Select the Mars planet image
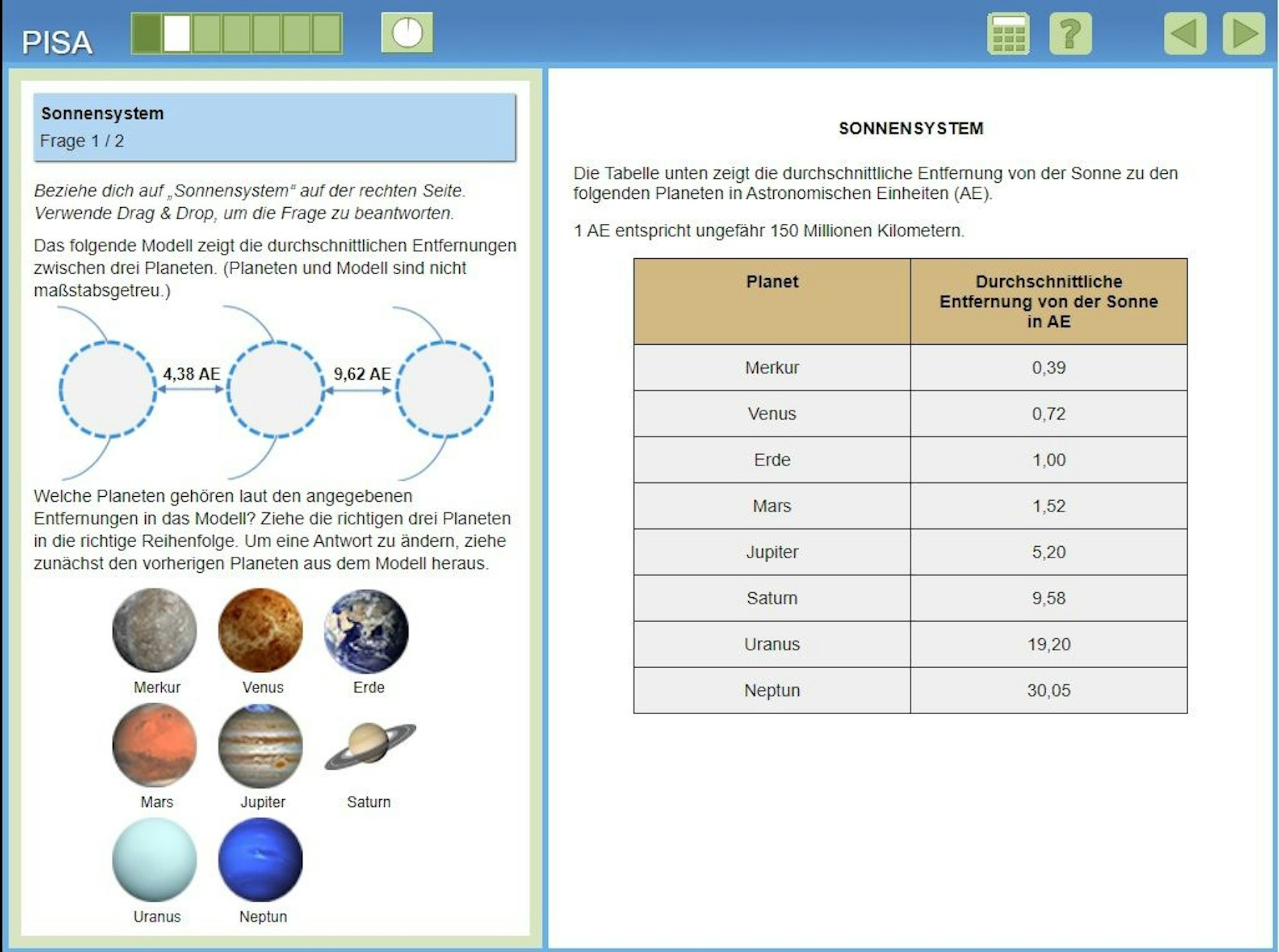Viewport: 1279px width, 952px height. tap(154, 745)
